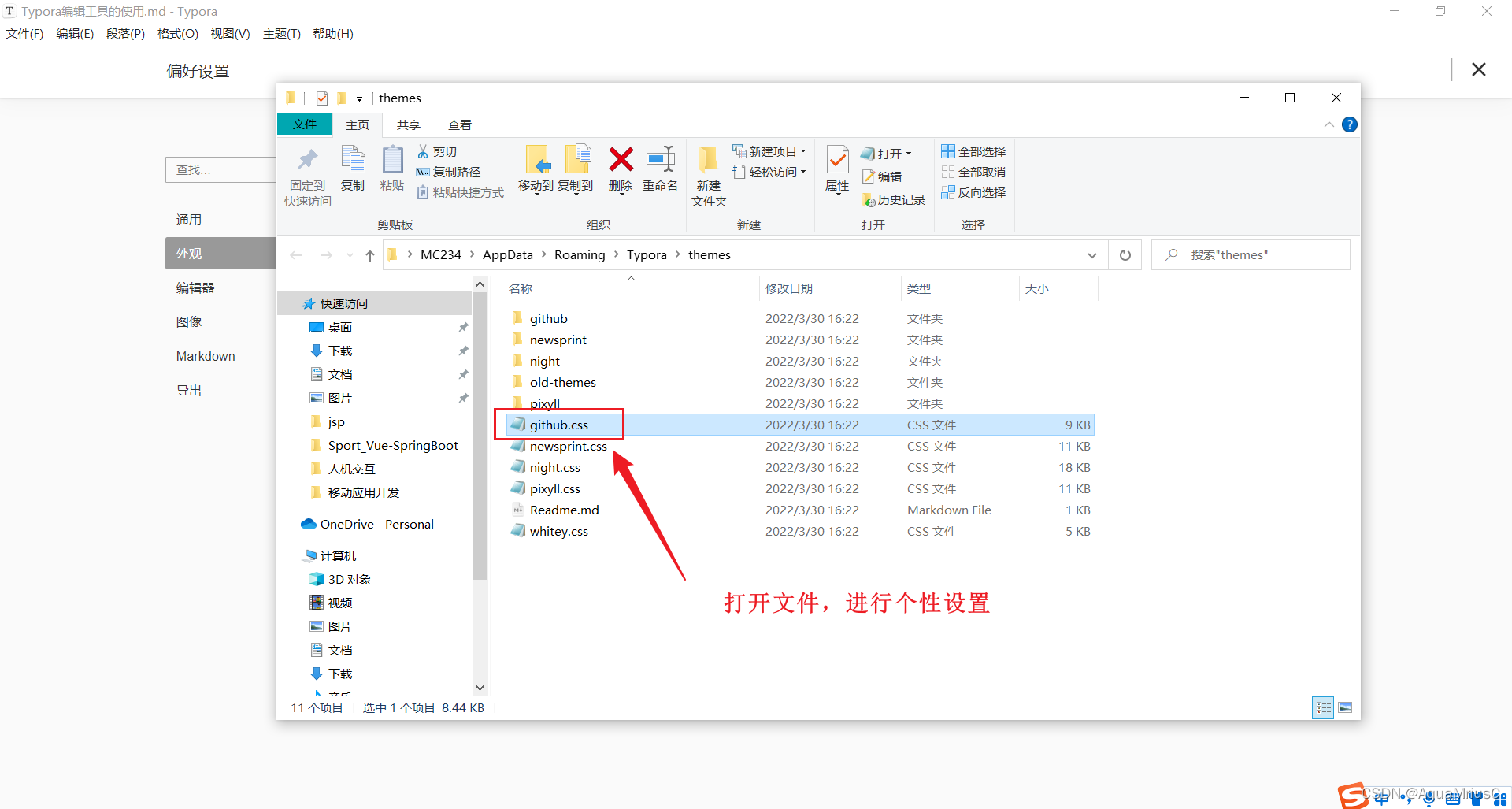
Task: Open the recent locations dropdown arrow
Action: point(350,255)
